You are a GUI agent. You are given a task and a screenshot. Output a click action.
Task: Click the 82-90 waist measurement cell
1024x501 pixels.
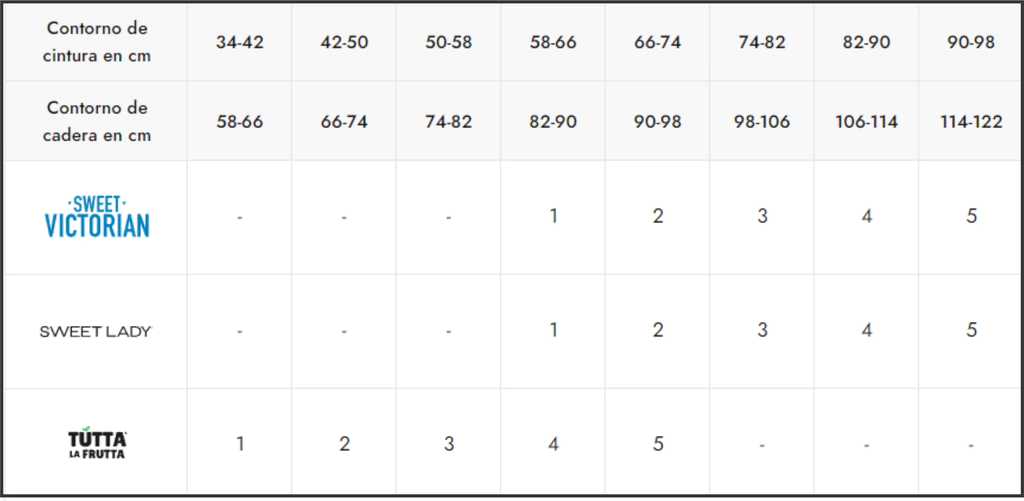(x=867, y=42)
